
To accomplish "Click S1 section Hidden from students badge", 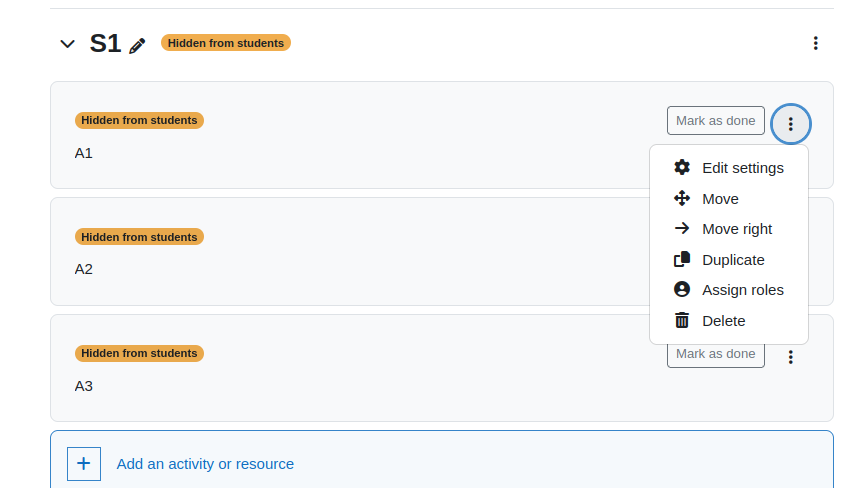I will [x=225, y=43].
